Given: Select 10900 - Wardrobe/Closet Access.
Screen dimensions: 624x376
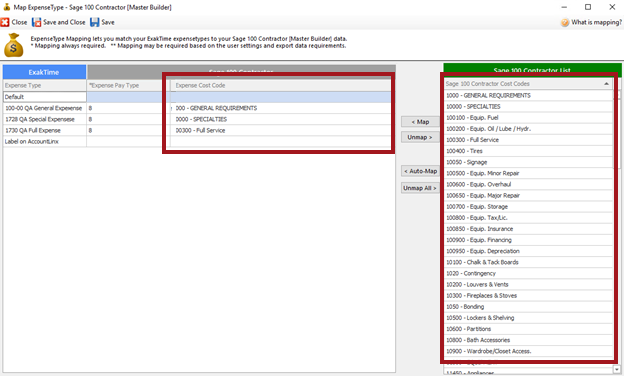Looking at the screenshot, I should pos(528,352).
